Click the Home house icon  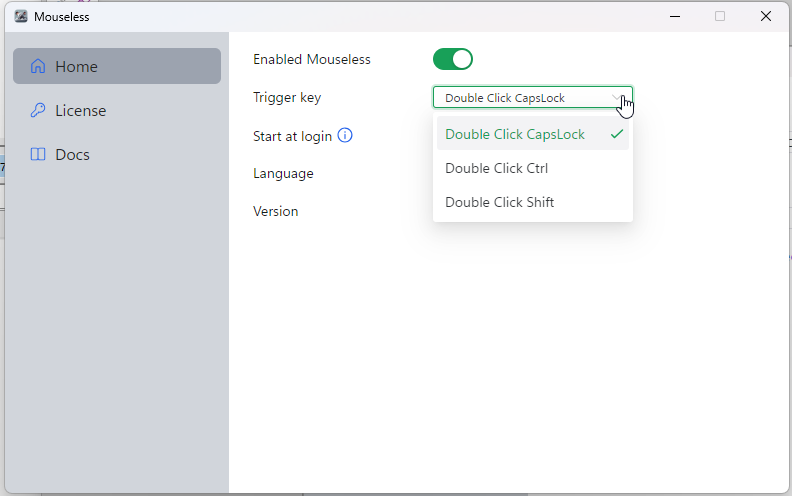coord(38,66)
